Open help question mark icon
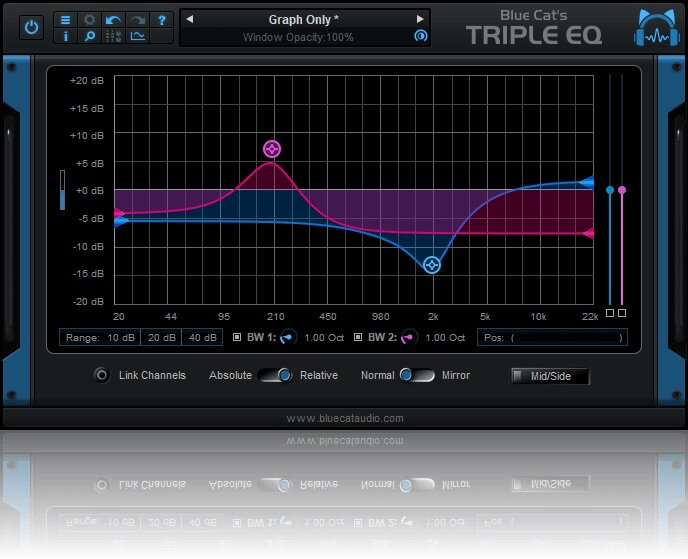Viewport: 688px width, 559px height. pos(161,20)
